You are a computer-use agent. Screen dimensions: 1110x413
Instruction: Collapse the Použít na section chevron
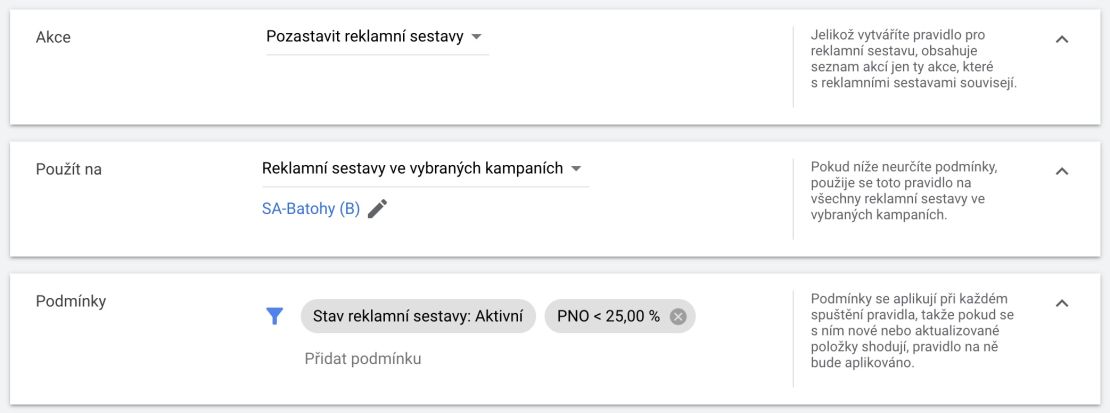coord(1062,171)
